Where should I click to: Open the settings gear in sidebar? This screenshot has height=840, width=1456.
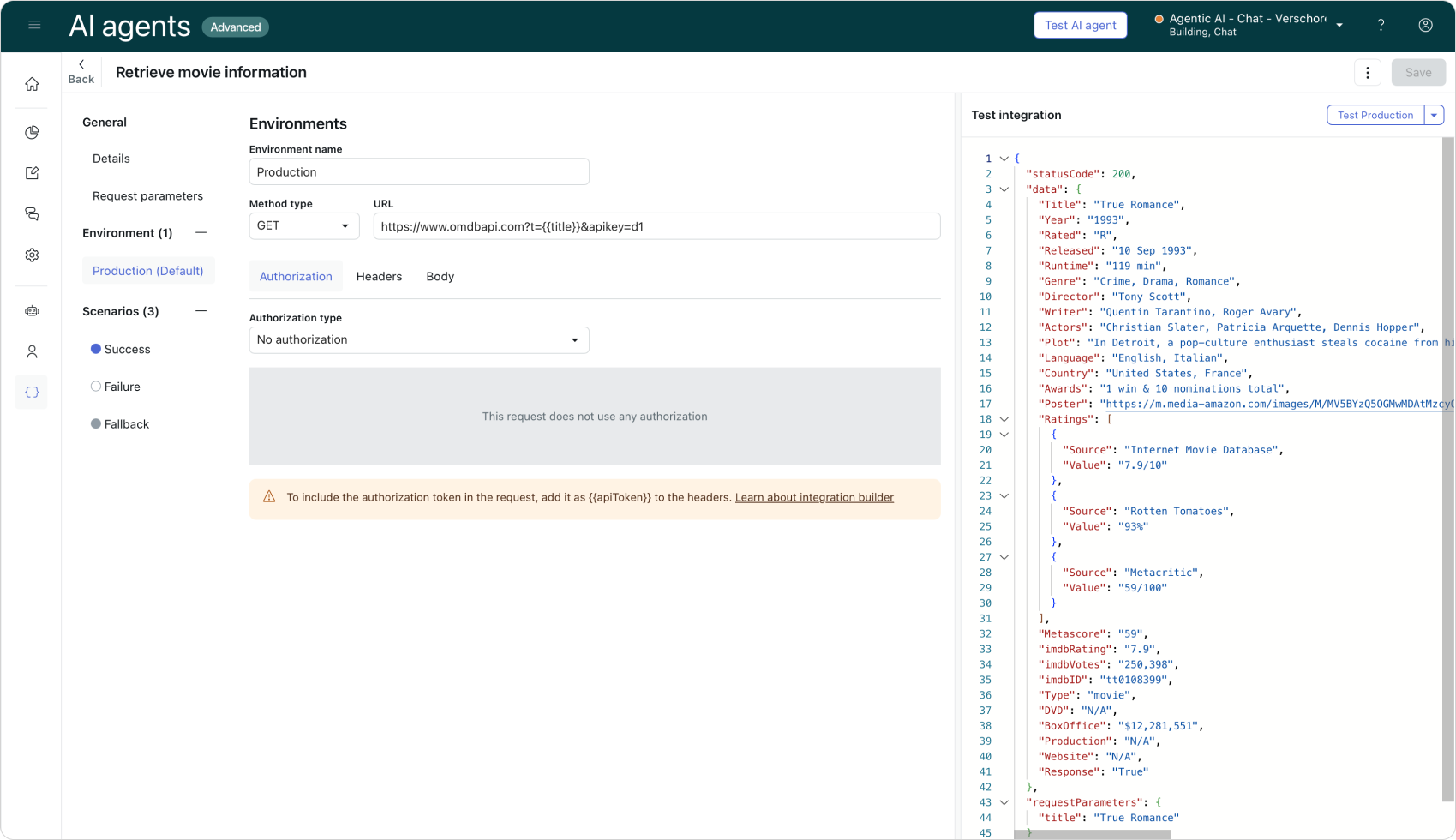(32, 255)
